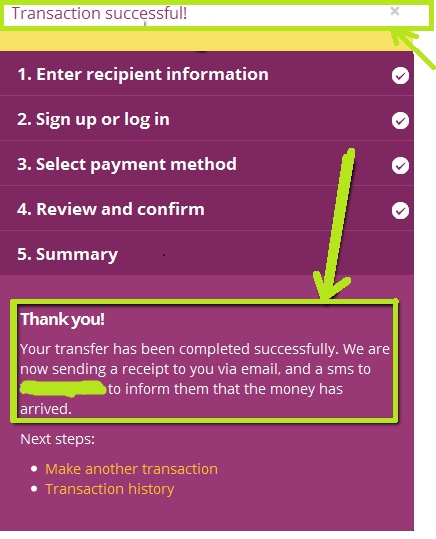Open step 5 Summary header
The height and width of the screenshot is (539, 436).
207,253
